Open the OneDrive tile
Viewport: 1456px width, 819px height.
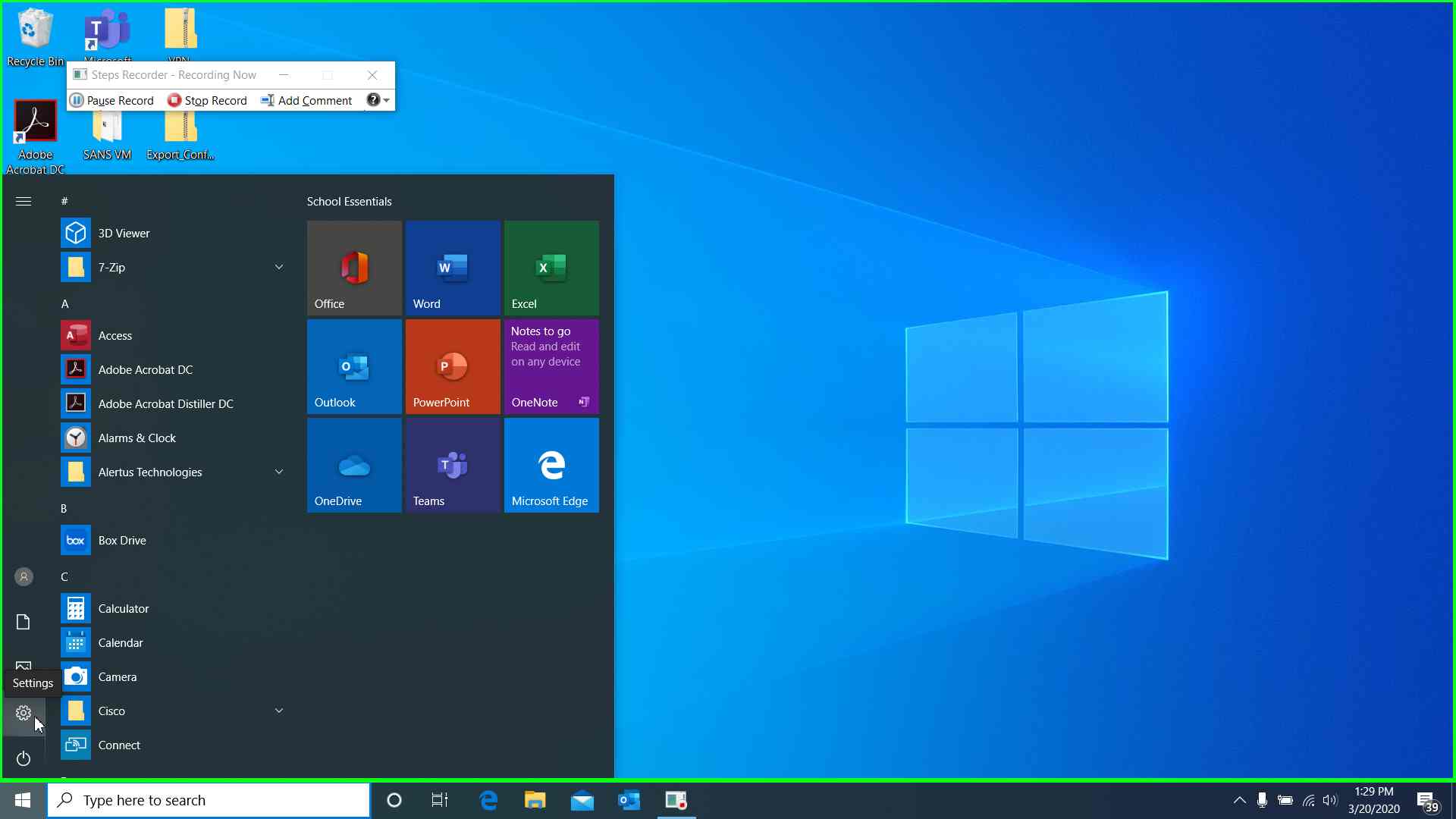(x=354, y=465)
